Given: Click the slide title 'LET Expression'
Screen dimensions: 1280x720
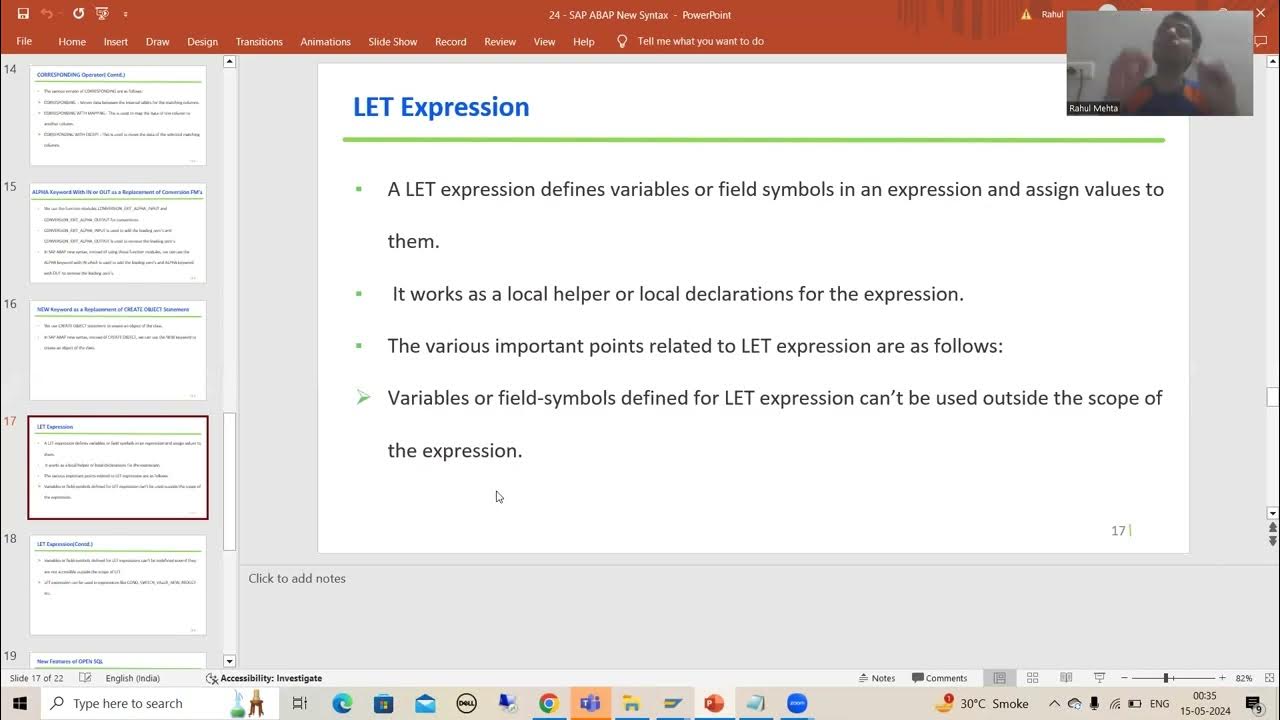Looking at the screenshot, I should (441, 107).
